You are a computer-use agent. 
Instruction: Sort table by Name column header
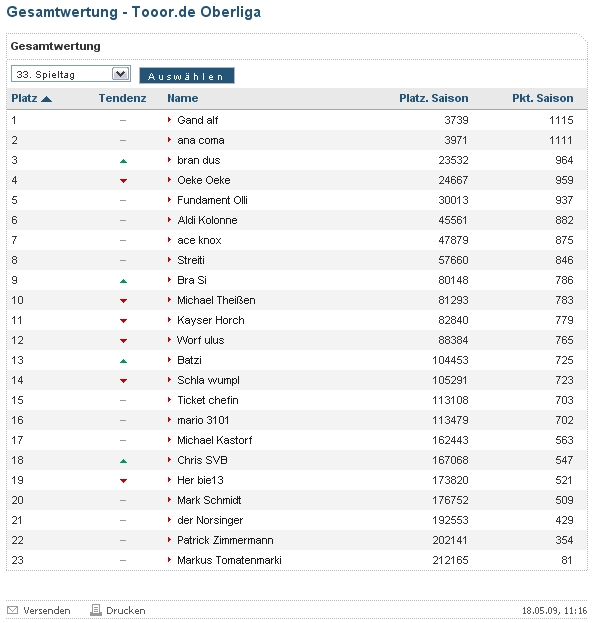tap(182, 98)
